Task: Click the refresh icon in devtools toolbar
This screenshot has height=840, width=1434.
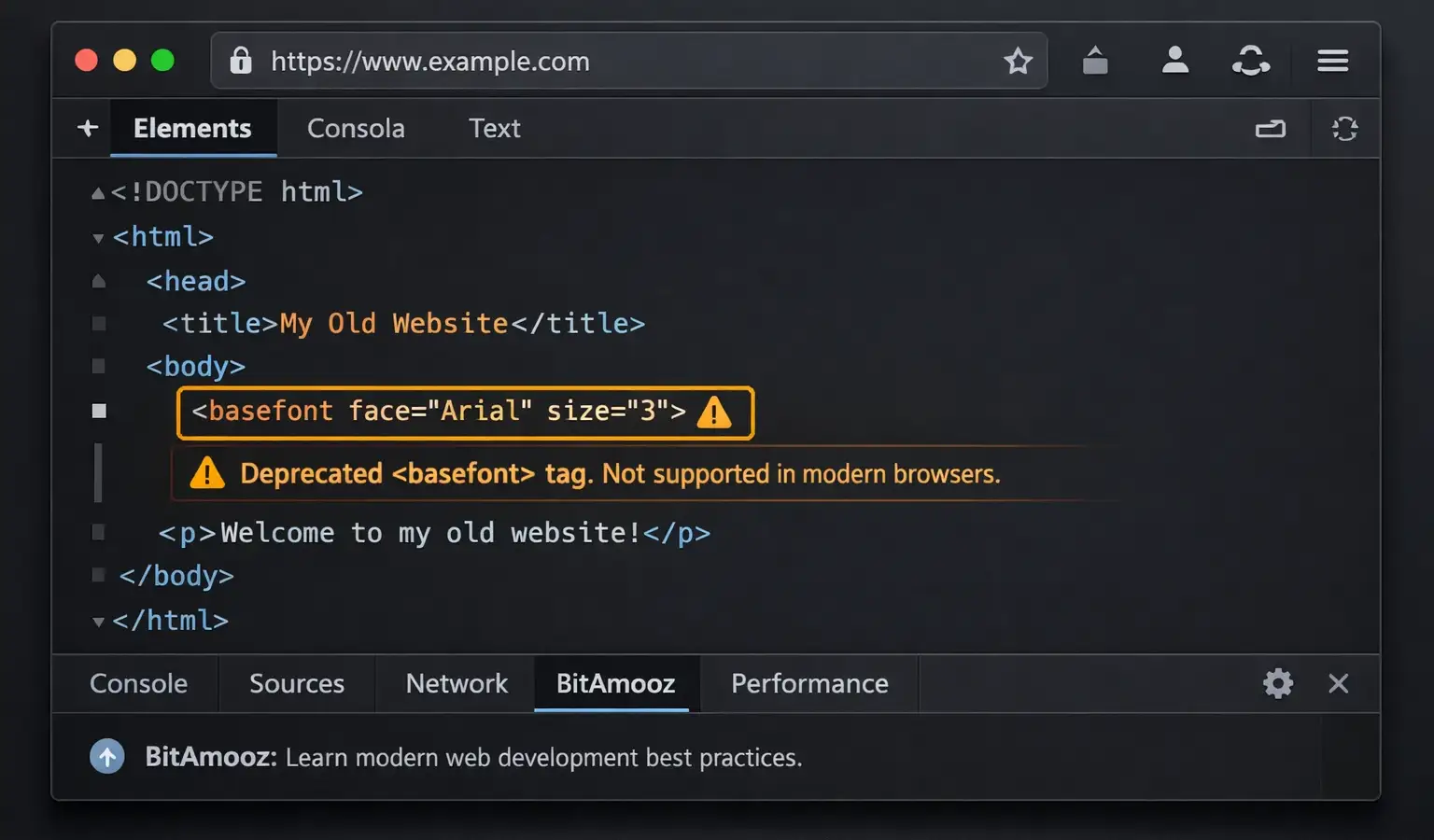Action: (1344, 129)
